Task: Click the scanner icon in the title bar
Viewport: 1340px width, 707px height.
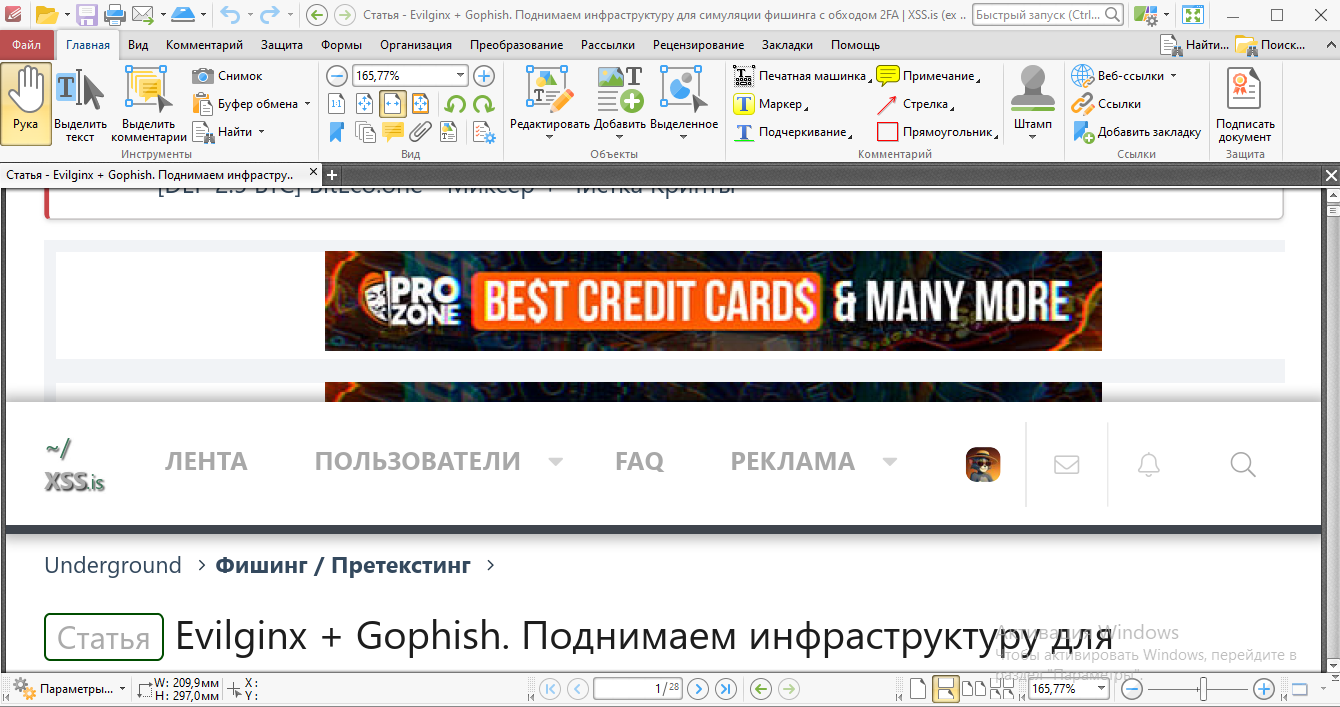Action: click(182, 15)
